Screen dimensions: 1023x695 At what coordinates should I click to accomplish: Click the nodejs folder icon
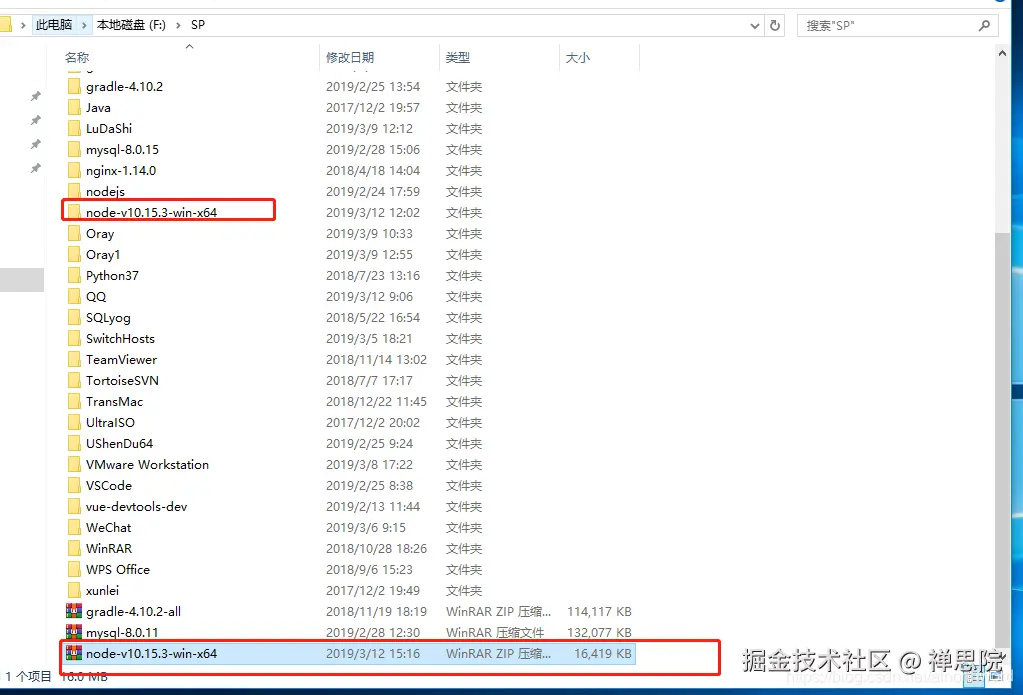click(74, 191)
